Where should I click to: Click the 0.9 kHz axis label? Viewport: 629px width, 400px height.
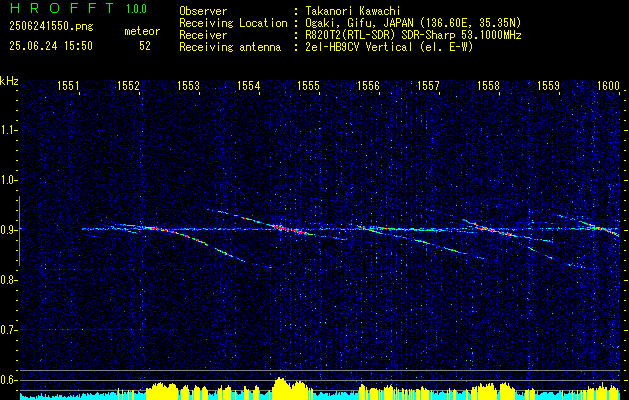click(8, 230)
